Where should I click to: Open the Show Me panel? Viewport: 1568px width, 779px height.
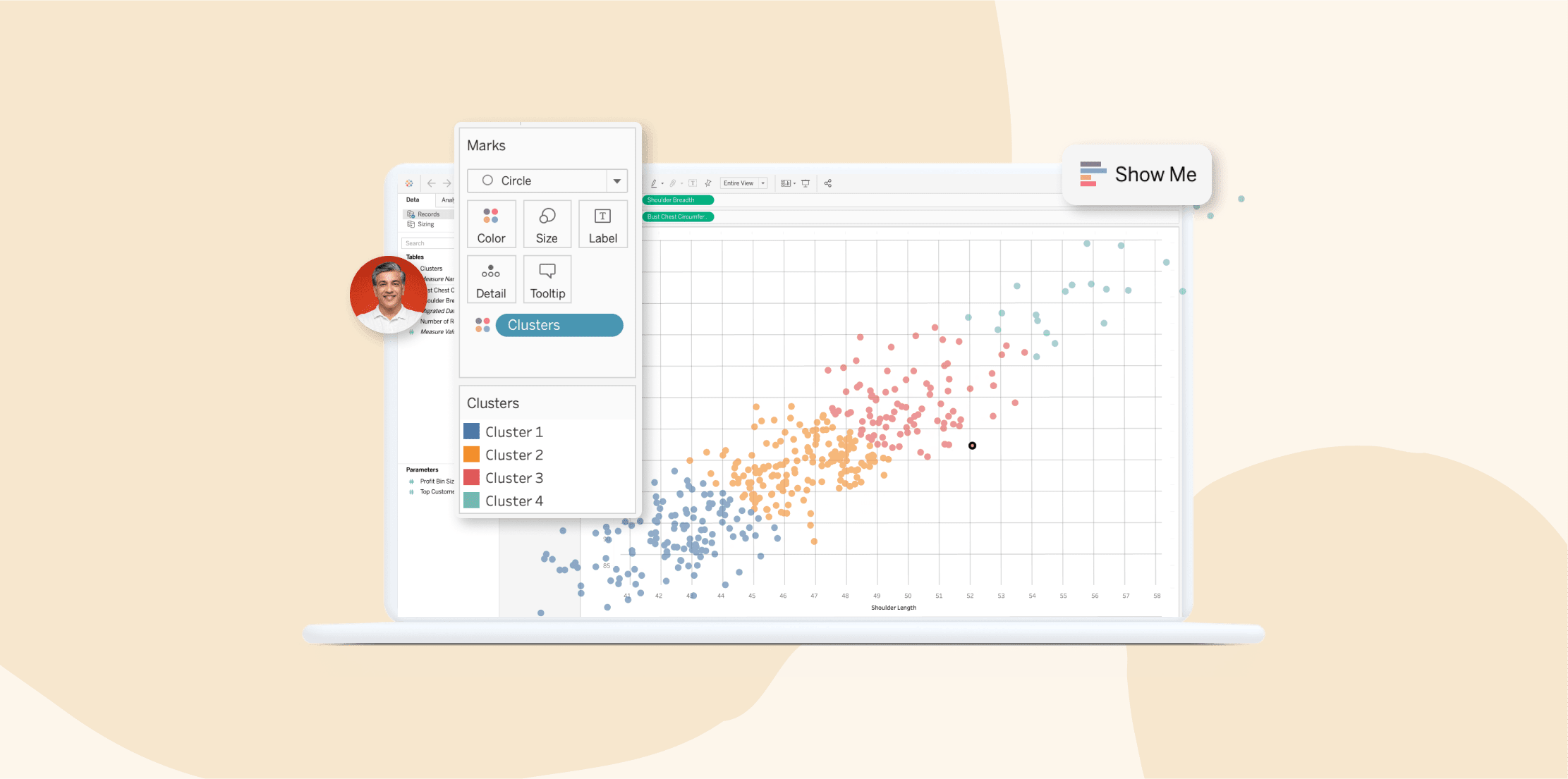pos(1137,174)
